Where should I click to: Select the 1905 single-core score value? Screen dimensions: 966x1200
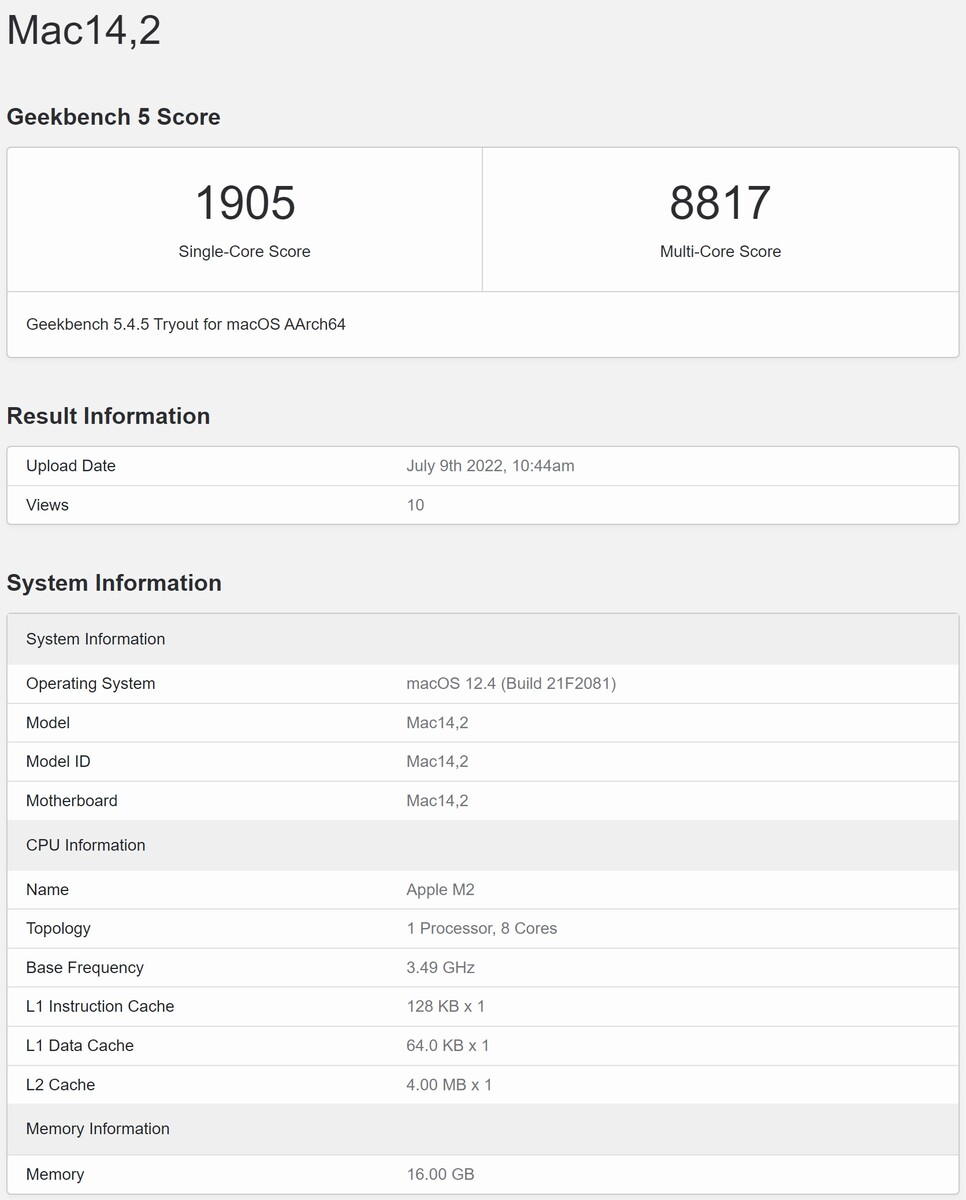[245, 203]
